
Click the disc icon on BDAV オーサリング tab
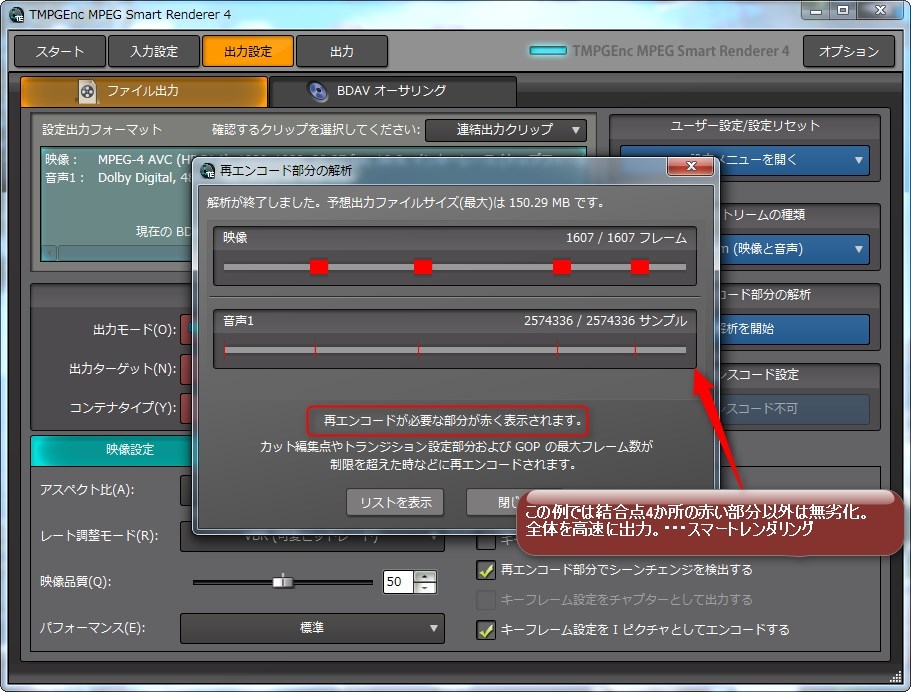(318, 92)
